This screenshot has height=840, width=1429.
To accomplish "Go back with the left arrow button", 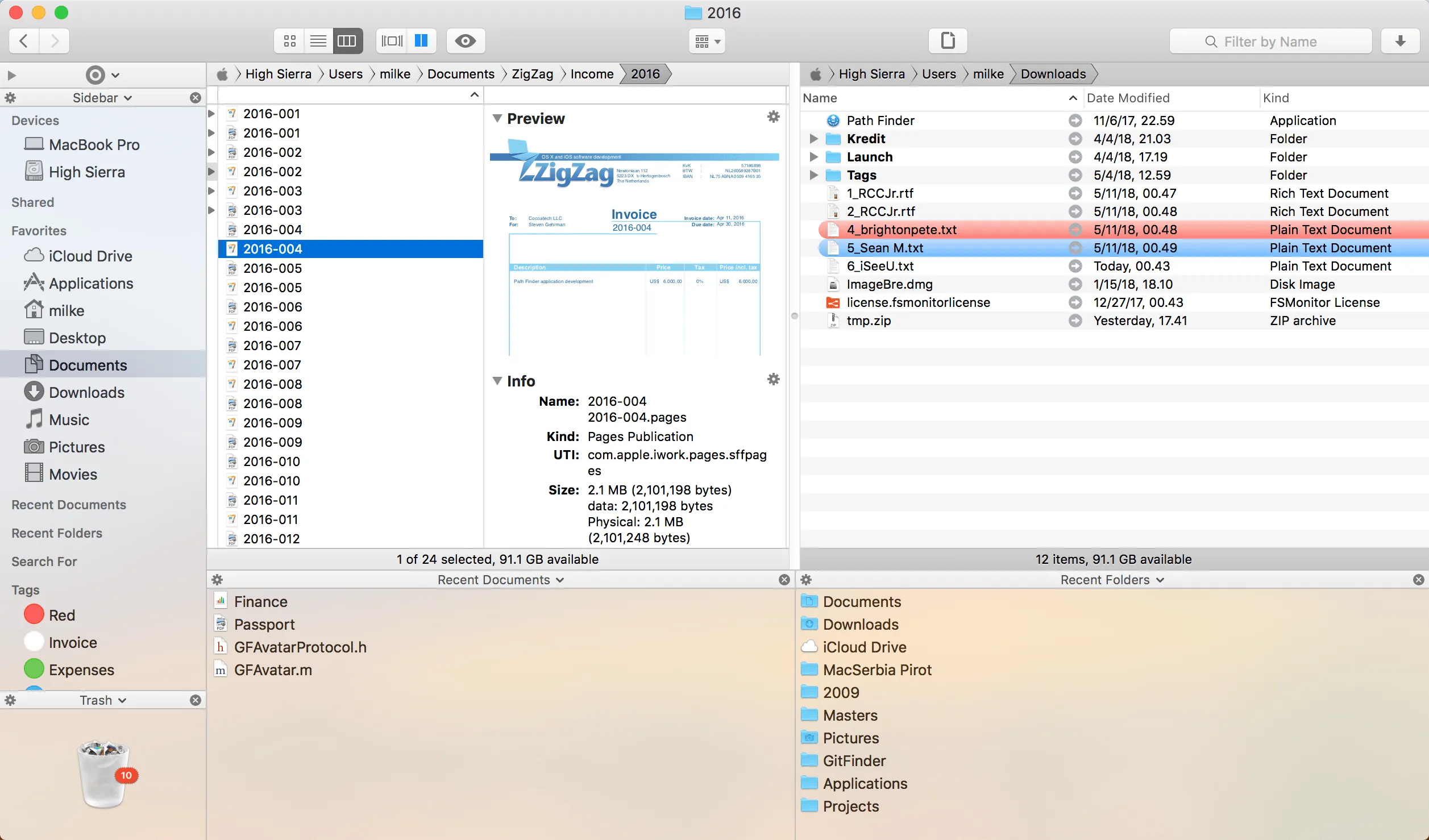I will (x=24, y=41).
